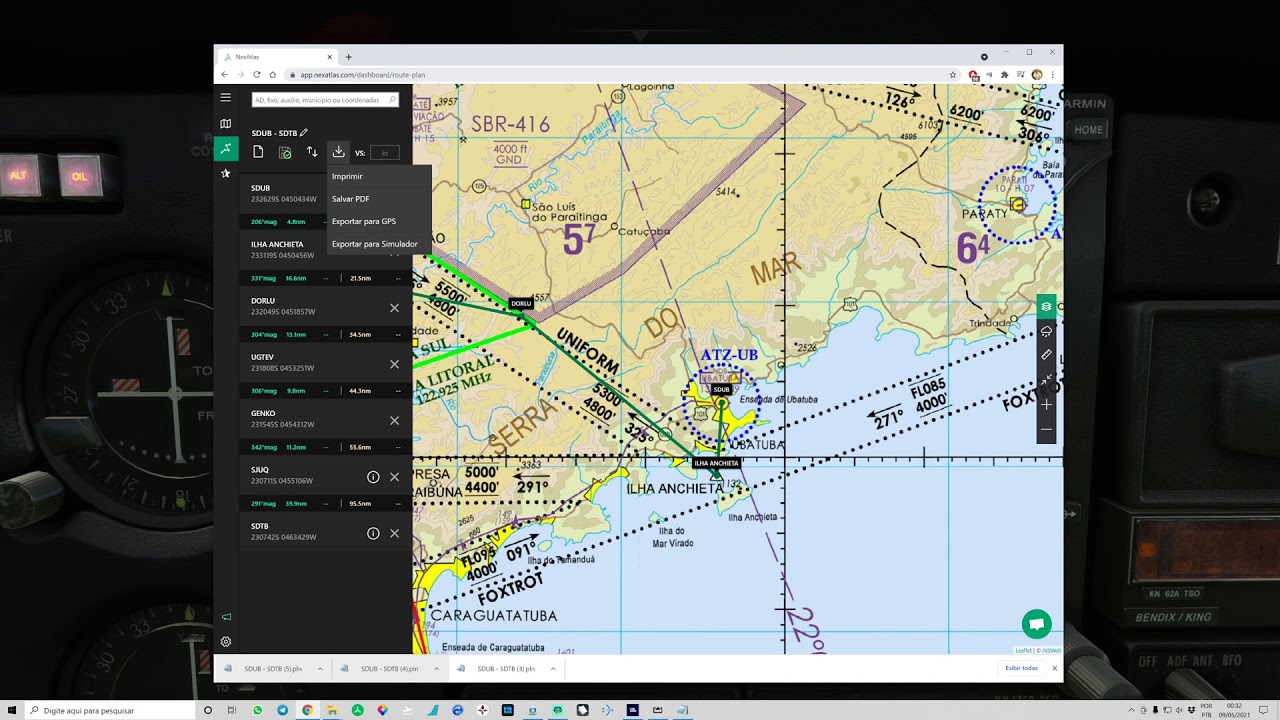Zoom in the map with plus
1280x720 pixels.
(1046, 405)
